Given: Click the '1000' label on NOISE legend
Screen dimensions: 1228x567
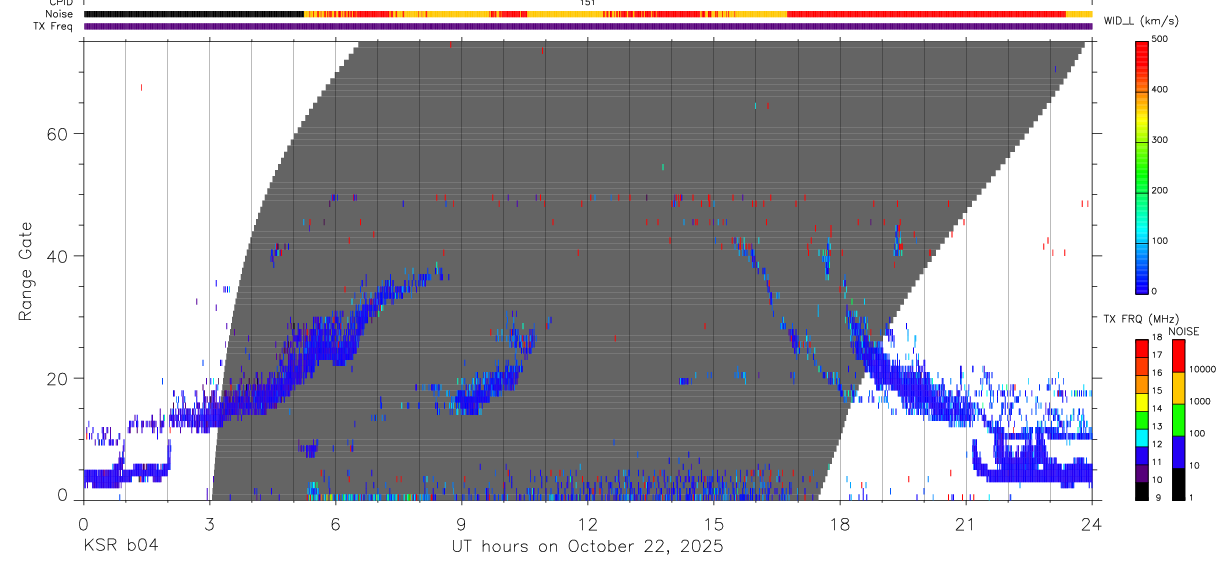Looking at the screenshot, I should tap(1202, 401).
